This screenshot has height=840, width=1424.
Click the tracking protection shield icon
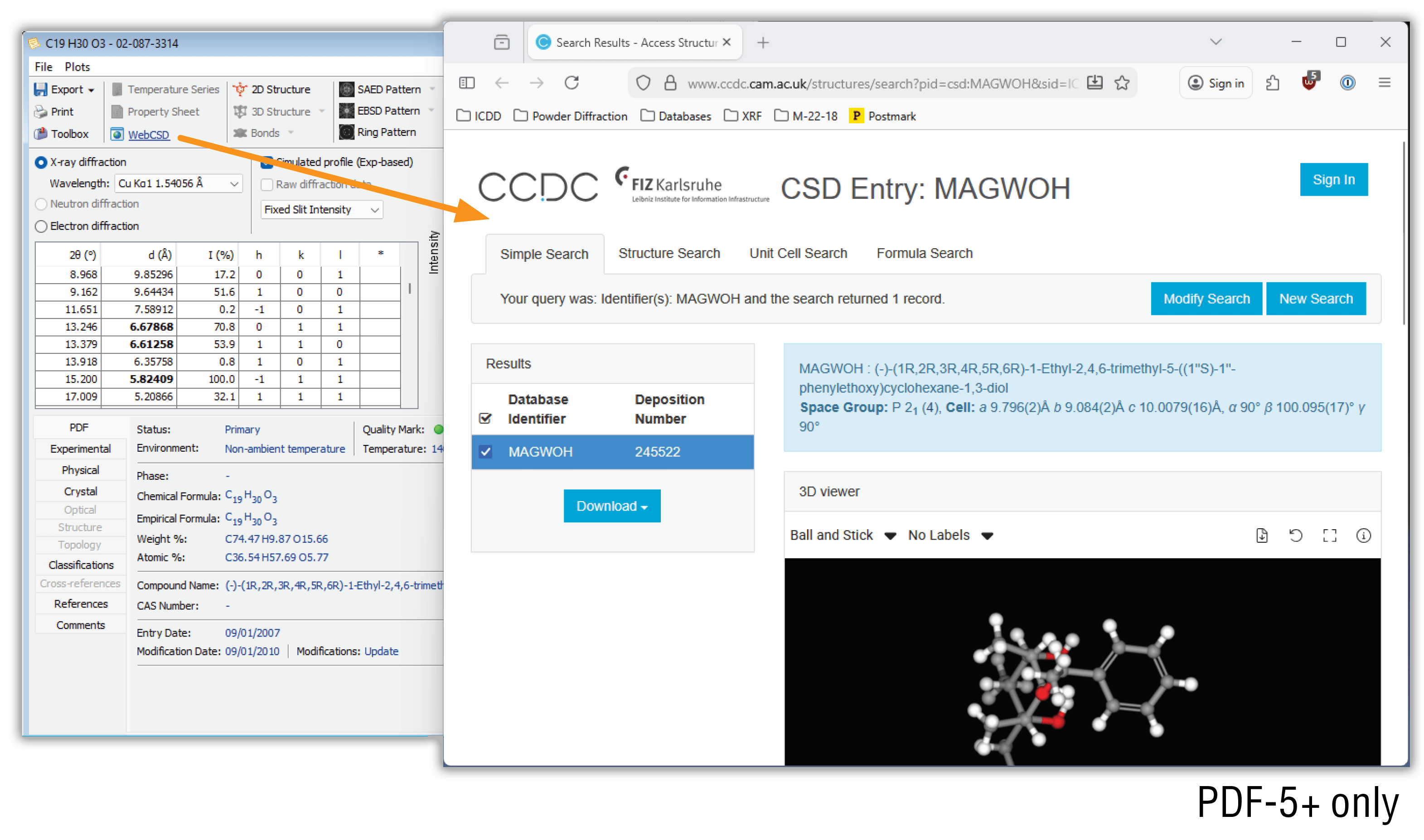(x=643, y=83)
